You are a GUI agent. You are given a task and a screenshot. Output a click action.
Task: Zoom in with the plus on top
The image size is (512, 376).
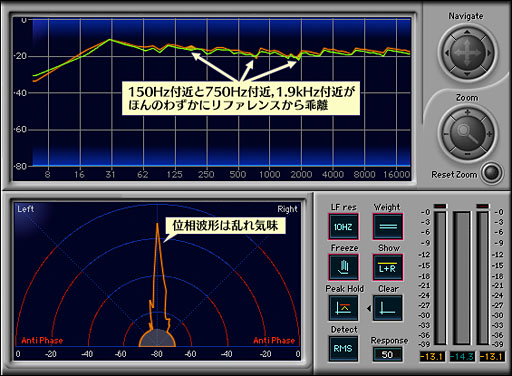(x=467, y=112)
